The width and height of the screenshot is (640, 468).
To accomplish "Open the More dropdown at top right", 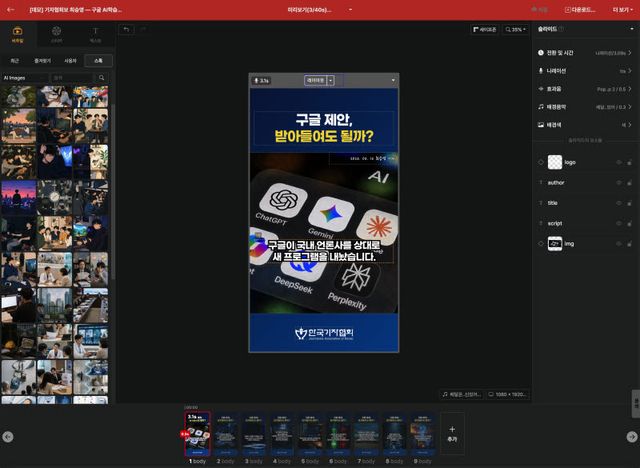I will (x=623, y=9).
